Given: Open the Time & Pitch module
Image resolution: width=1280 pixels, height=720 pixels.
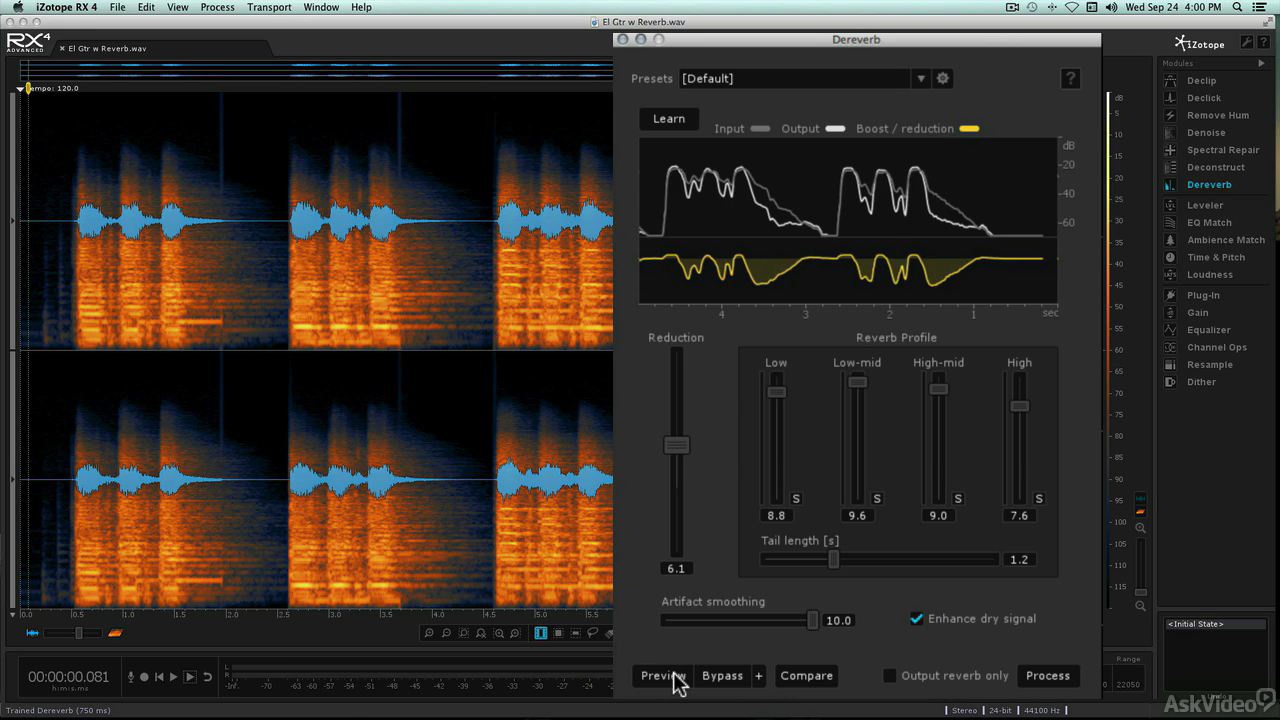Looking at the screenshot, I should 1215,257.
